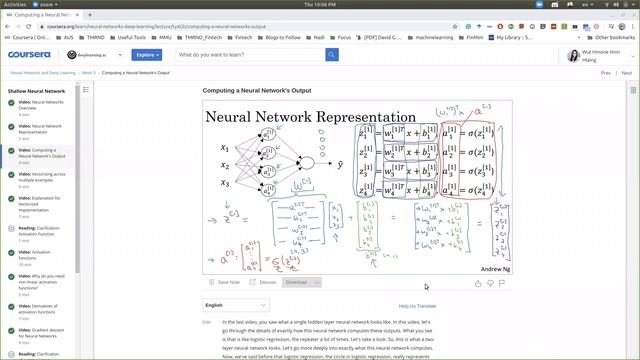The width and height of the screenshot is (640, 360).
Task: Open the zoom app menu in top bar
Action: (45, 4)
